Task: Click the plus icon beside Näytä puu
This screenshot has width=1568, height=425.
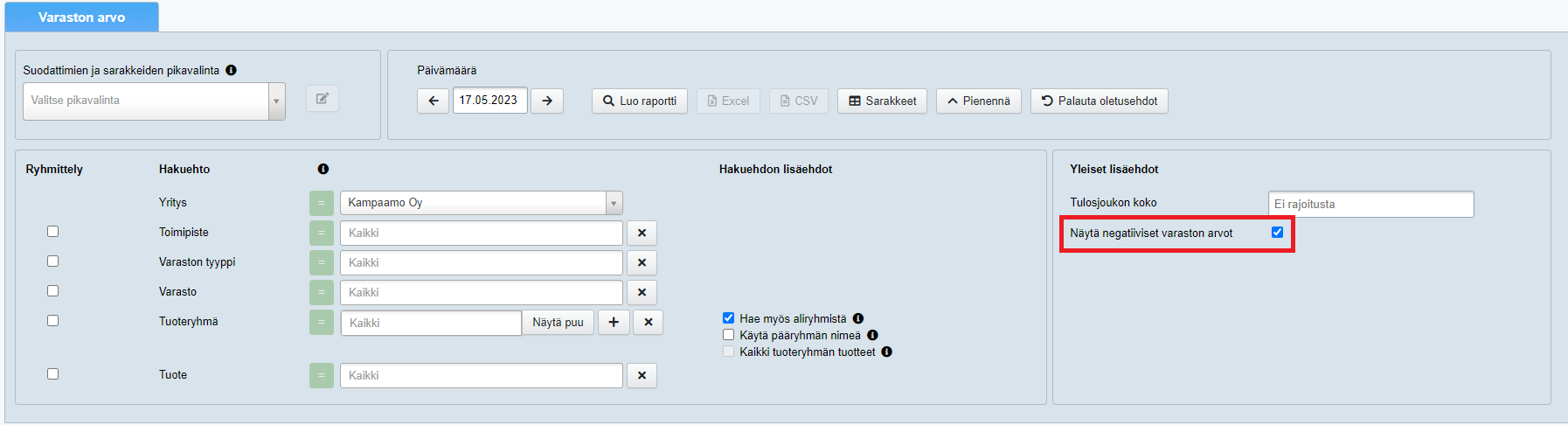Action: pos(614,323)
